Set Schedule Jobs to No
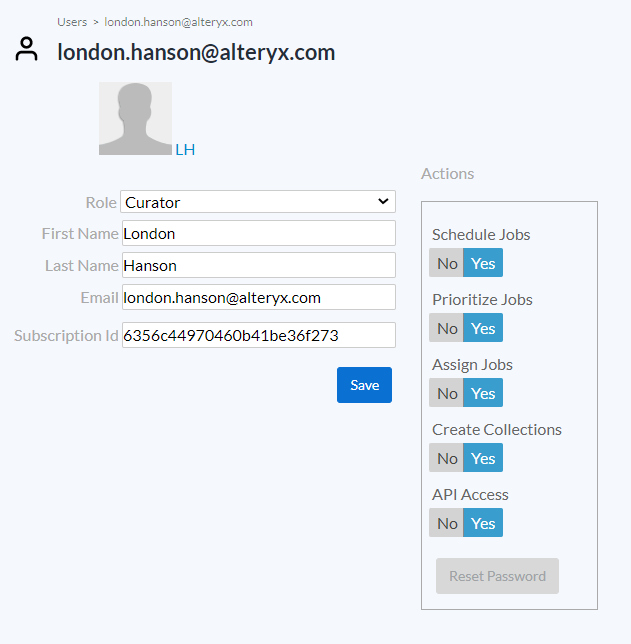 coord(447,263)
